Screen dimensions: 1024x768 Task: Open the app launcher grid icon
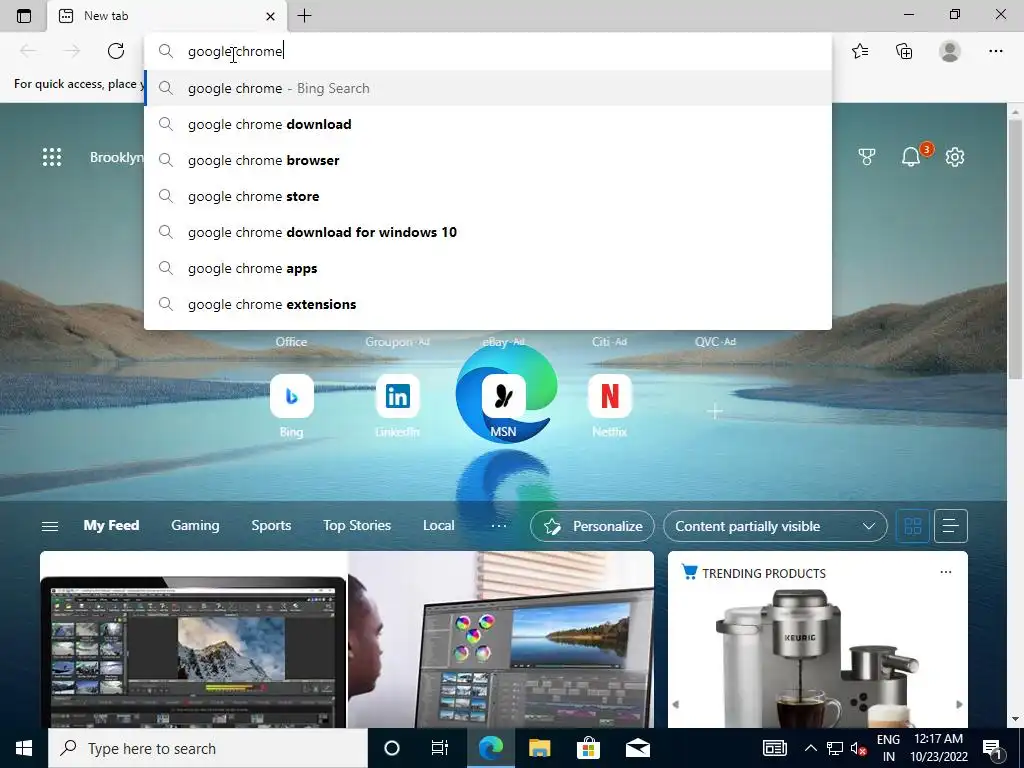[x=52, y=157]
